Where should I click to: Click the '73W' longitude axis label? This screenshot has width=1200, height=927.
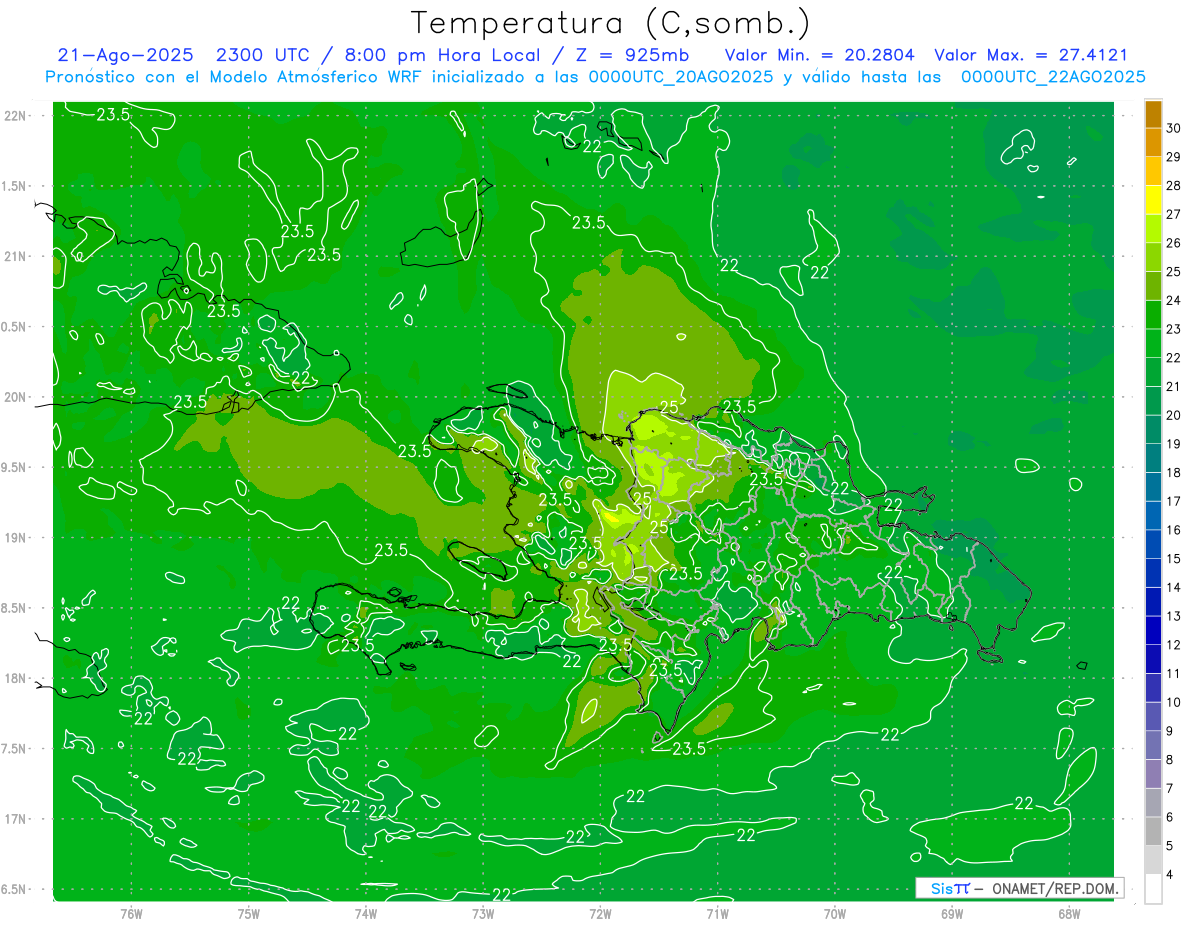coord(483,914)
